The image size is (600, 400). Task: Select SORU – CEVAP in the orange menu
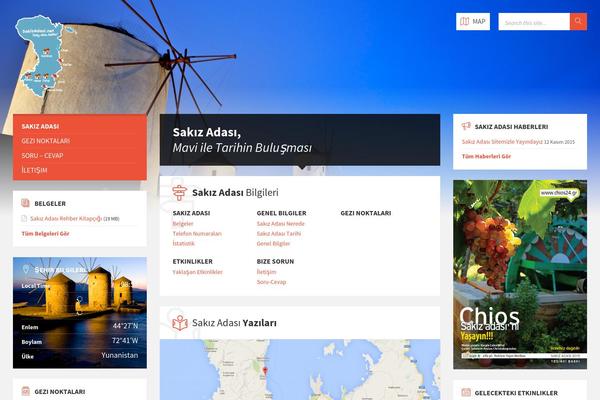(x=42, y=155)
